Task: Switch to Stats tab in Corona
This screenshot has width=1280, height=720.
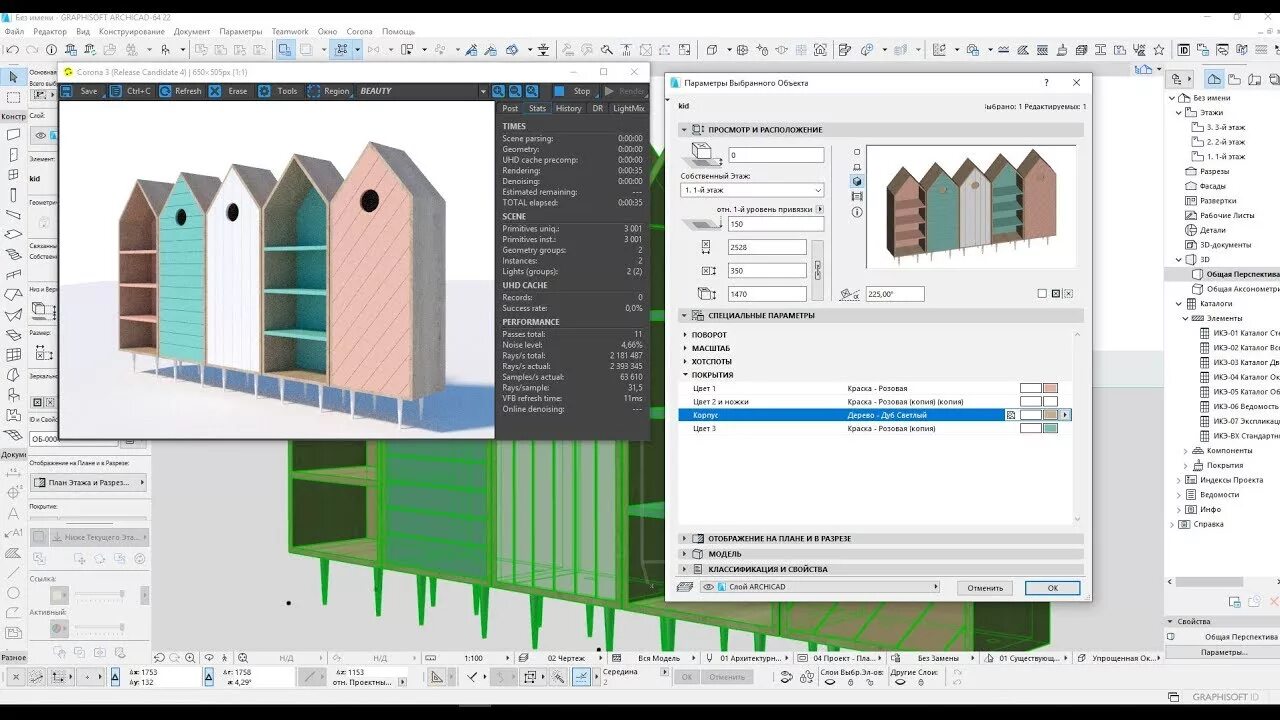Action: pyautogui.click(x=537, y=108)
